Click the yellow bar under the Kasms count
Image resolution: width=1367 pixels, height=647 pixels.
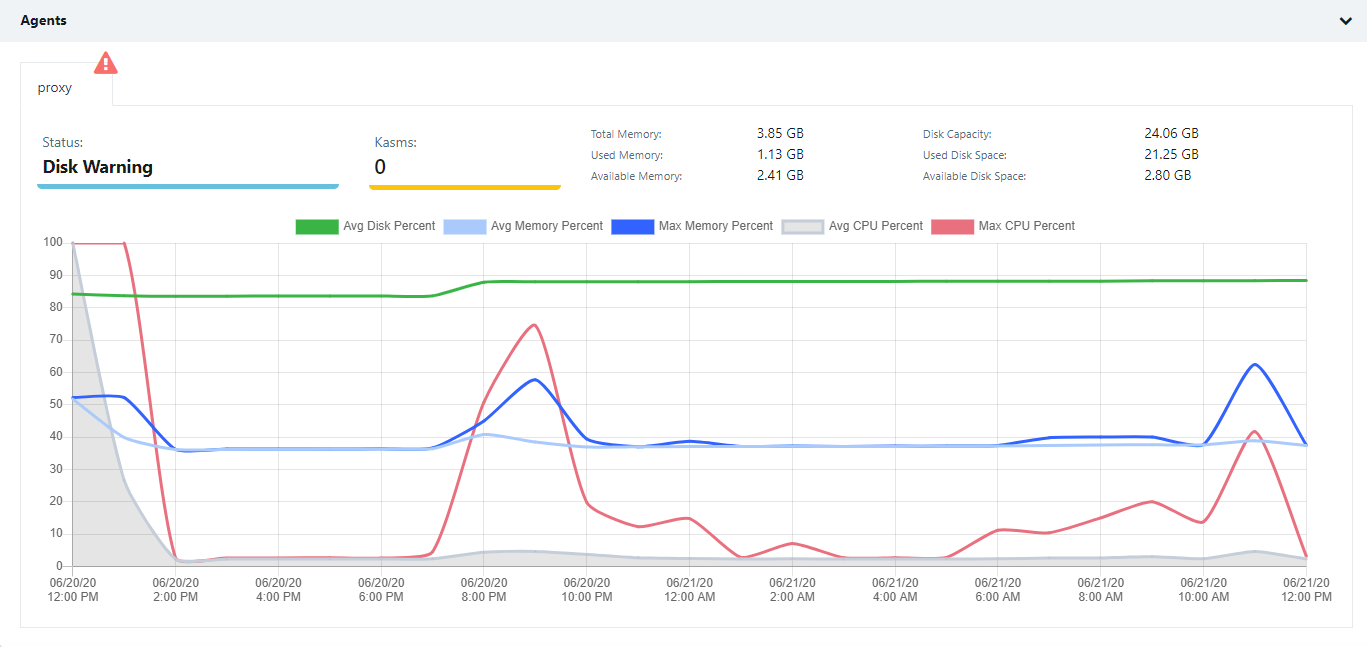coord(464,186)
